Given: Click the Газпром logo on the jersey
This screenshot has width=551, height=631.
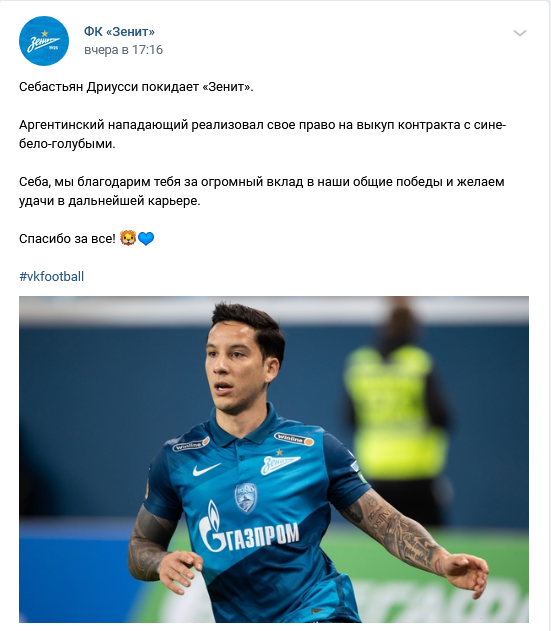Looking at the screenshot, I should click(x=249, y=528).
